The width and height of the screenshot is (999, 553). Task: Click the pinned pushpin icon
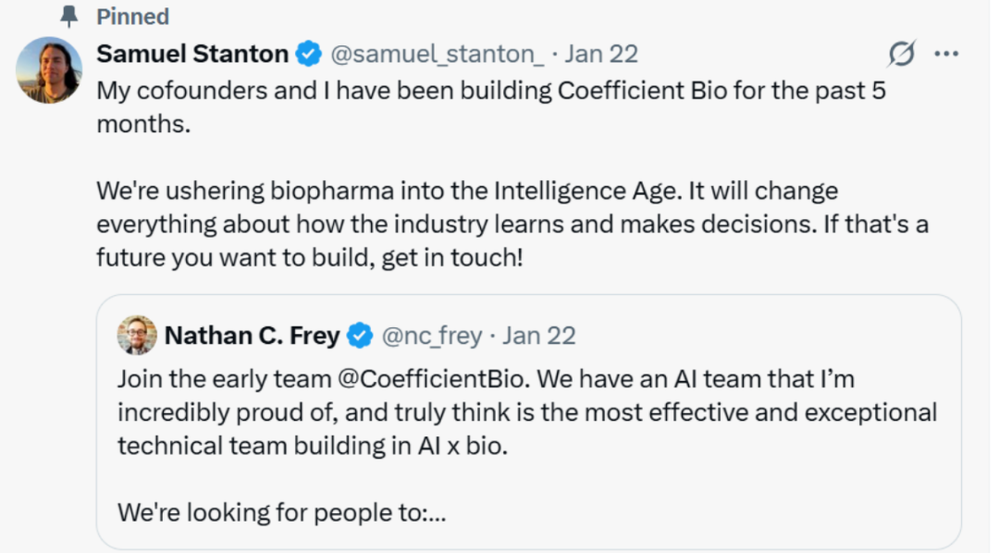click(x=69, y=16)
